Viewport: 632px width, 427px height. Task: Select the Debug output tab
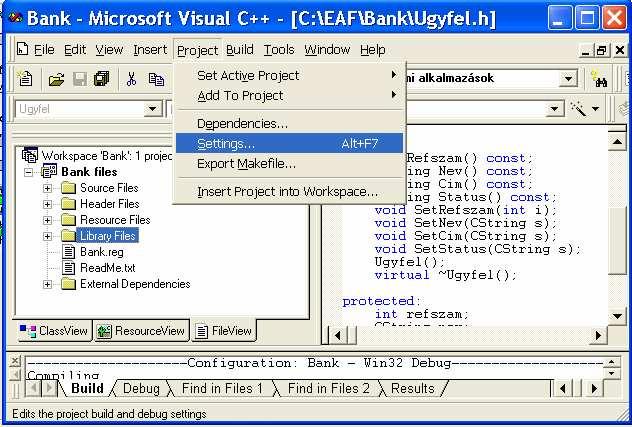coord(141,388)
